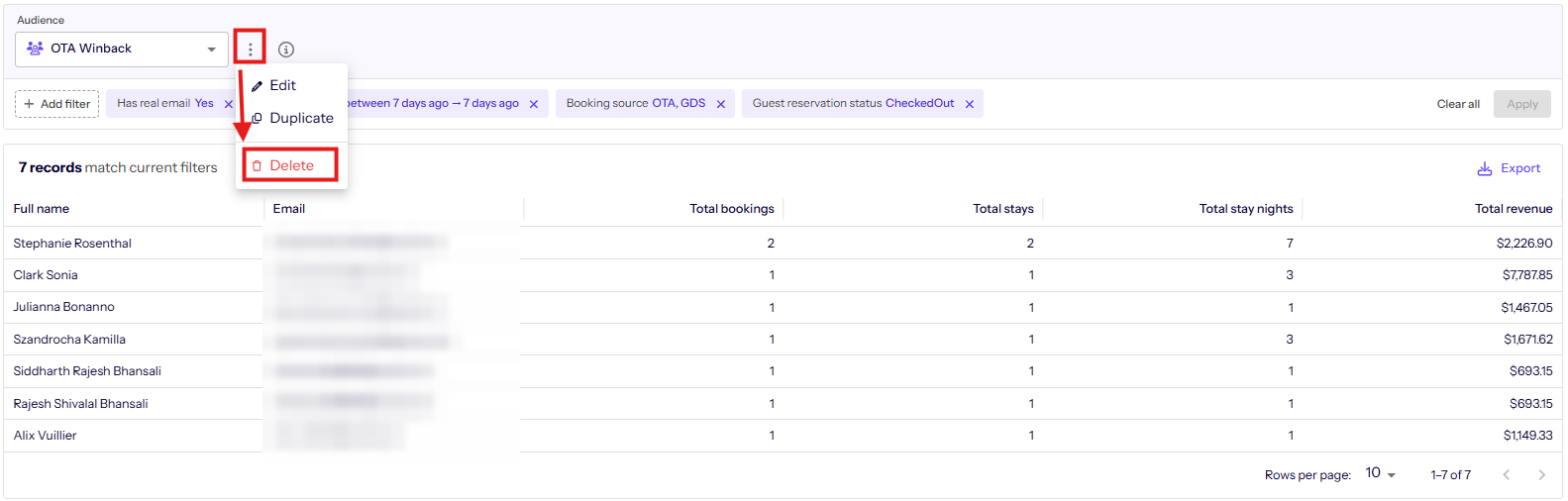Click the $1,149.33 revenue cell
The height and width of the screenshot is (501, 1568).
pos(1528,436)
